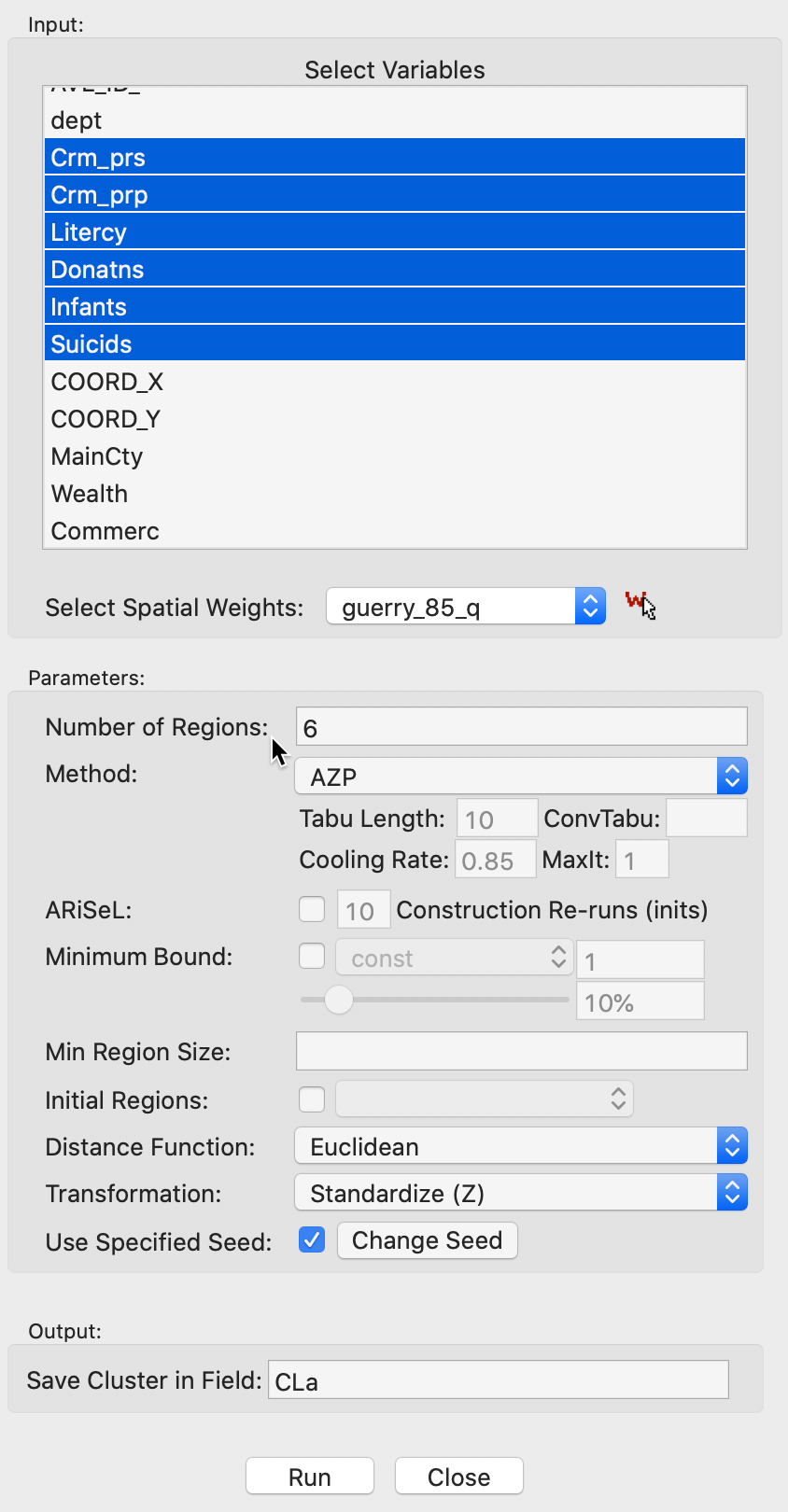Click the Min Region Size field
Viewport: 788px width, 1512px height.
[522, 1051]
